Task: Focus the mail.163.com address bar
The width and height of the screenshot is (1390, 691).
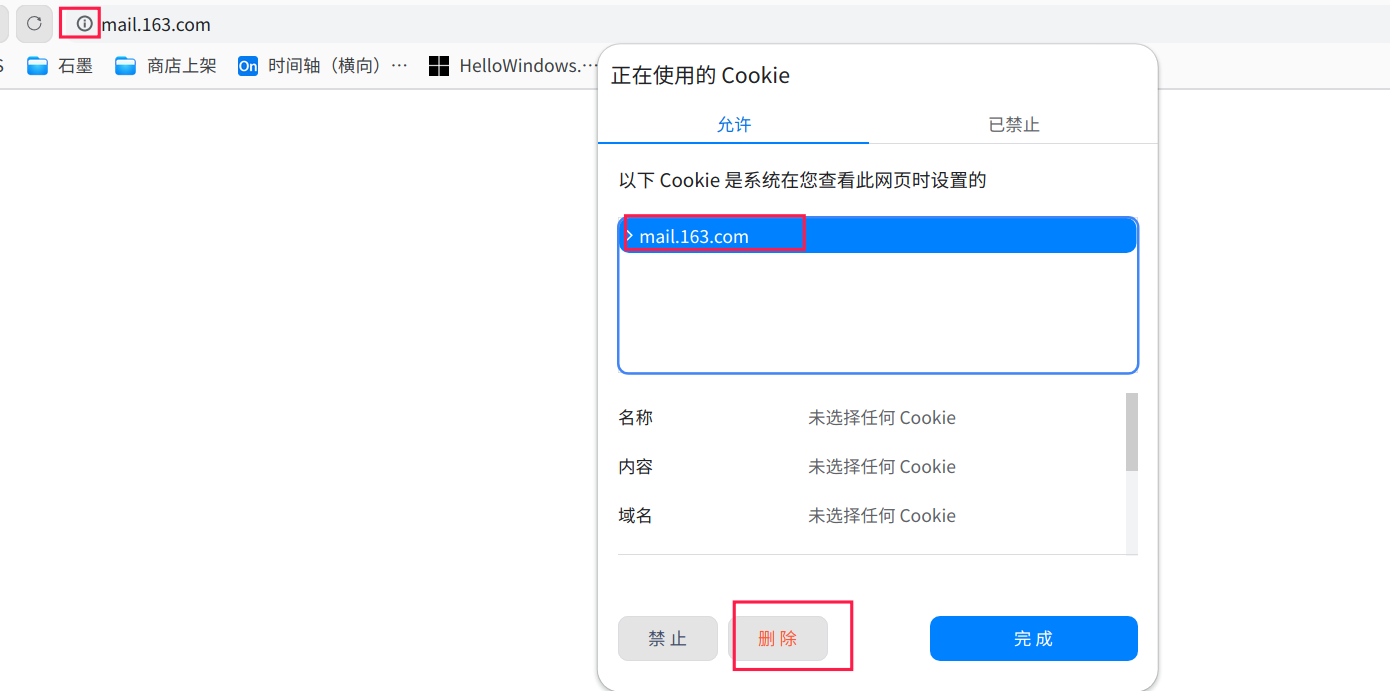Action: [156, 24]
